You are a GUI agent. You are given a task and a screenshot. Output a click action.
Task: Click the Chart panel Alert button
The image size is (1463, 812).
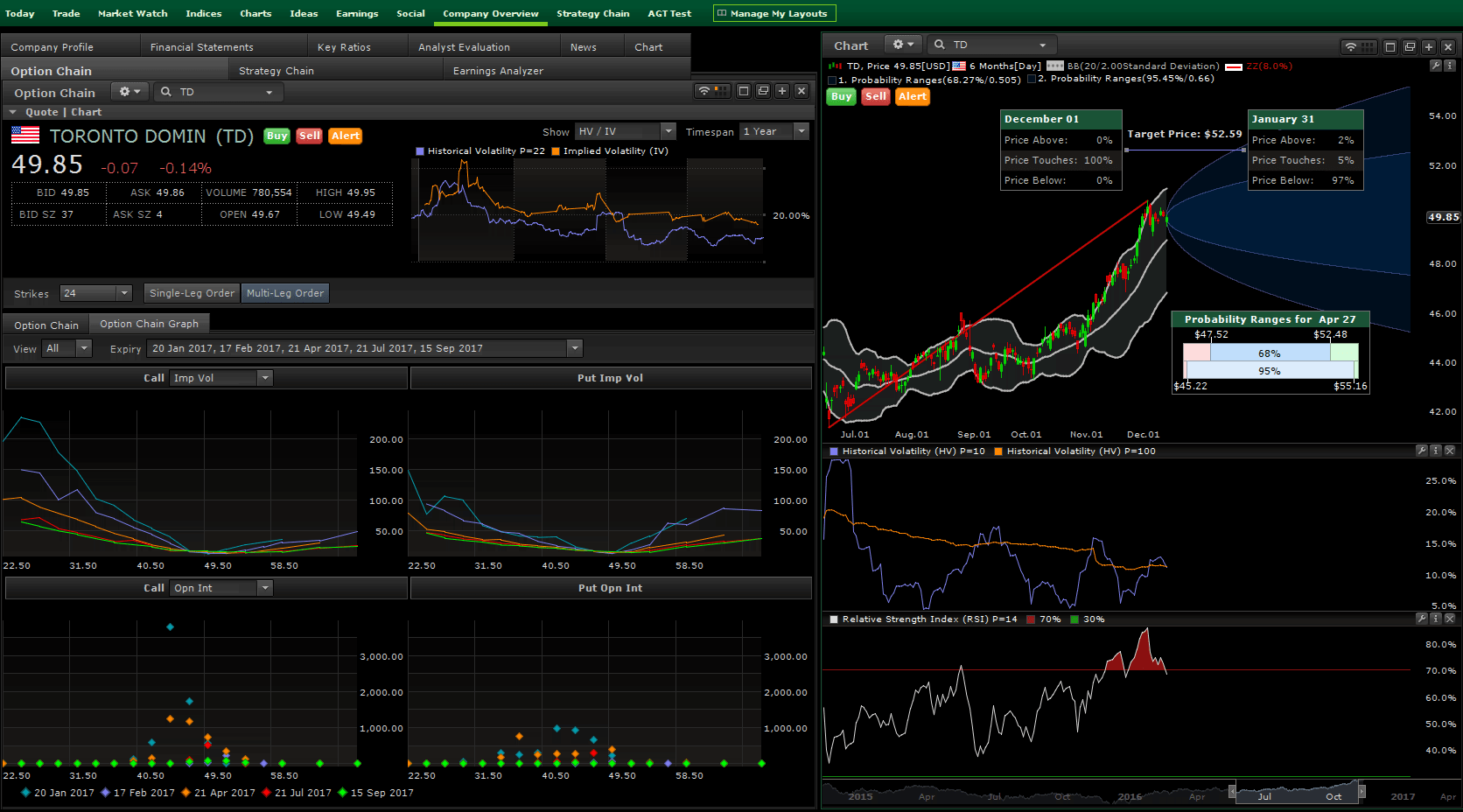point(913,96)
